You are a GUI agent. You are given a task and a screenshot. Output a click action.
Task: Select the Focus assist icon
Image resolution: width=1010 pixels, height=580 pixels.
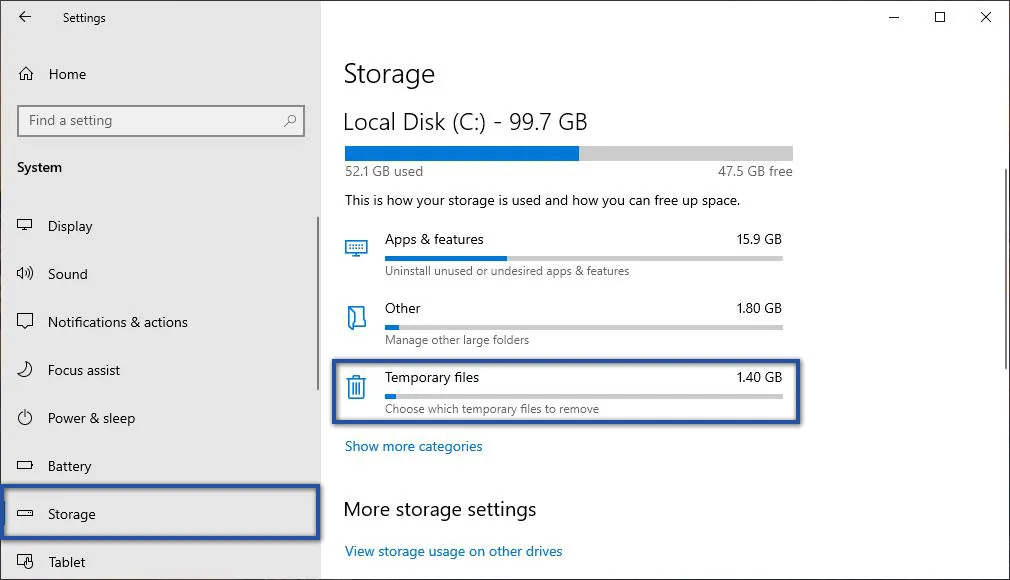pyautogui.click(x=24, y=370)
